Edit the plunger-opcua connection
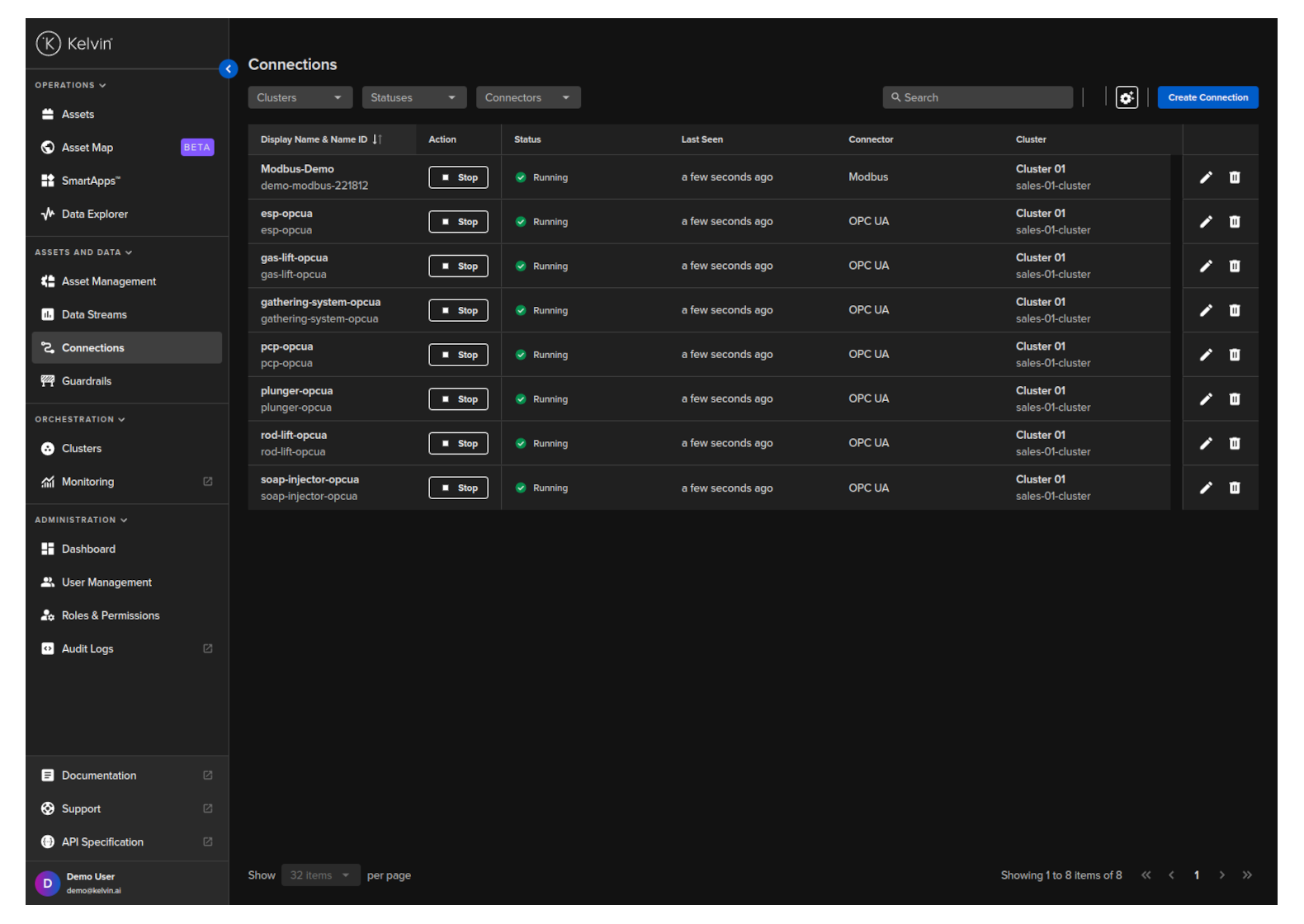Viewport: 1304px width, 924px height. pos(1206,399)
